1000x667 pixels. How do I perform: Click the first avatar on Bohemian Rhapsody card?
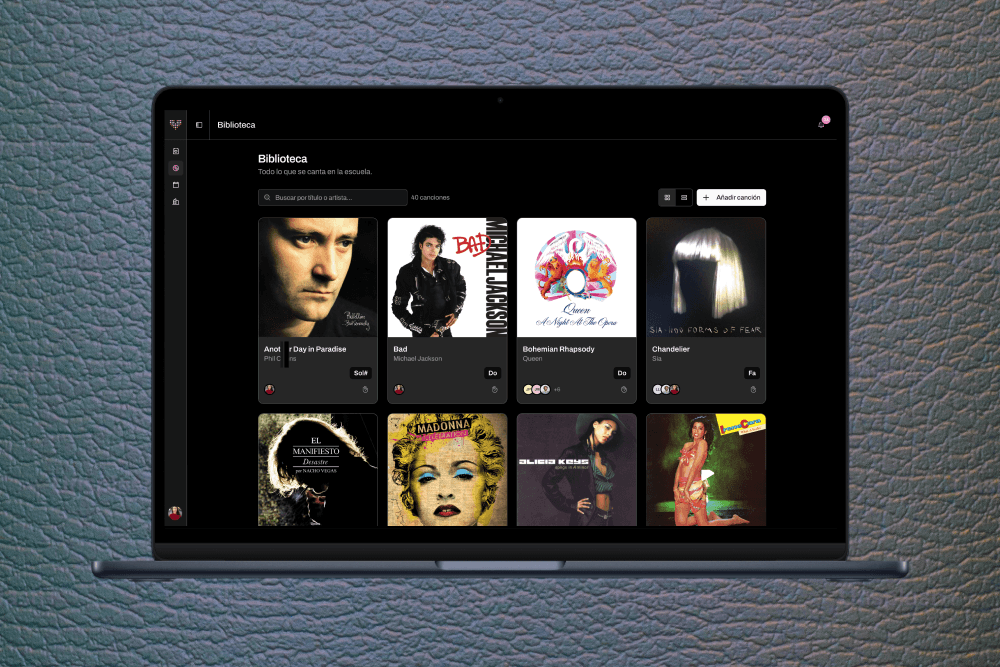click(x=528, y=390)
